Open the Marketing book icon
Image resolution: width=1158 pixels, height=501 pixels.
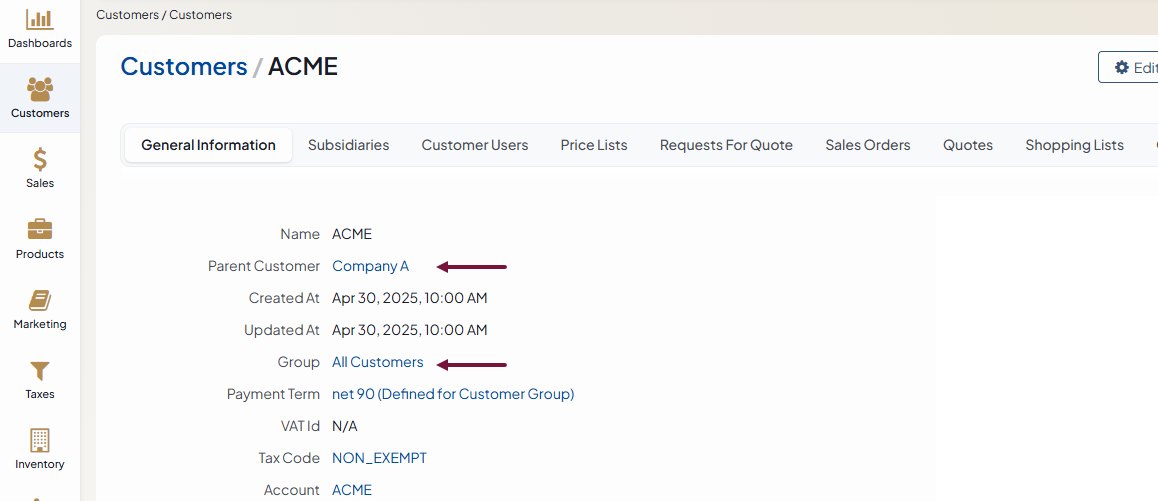coord(40,300)
